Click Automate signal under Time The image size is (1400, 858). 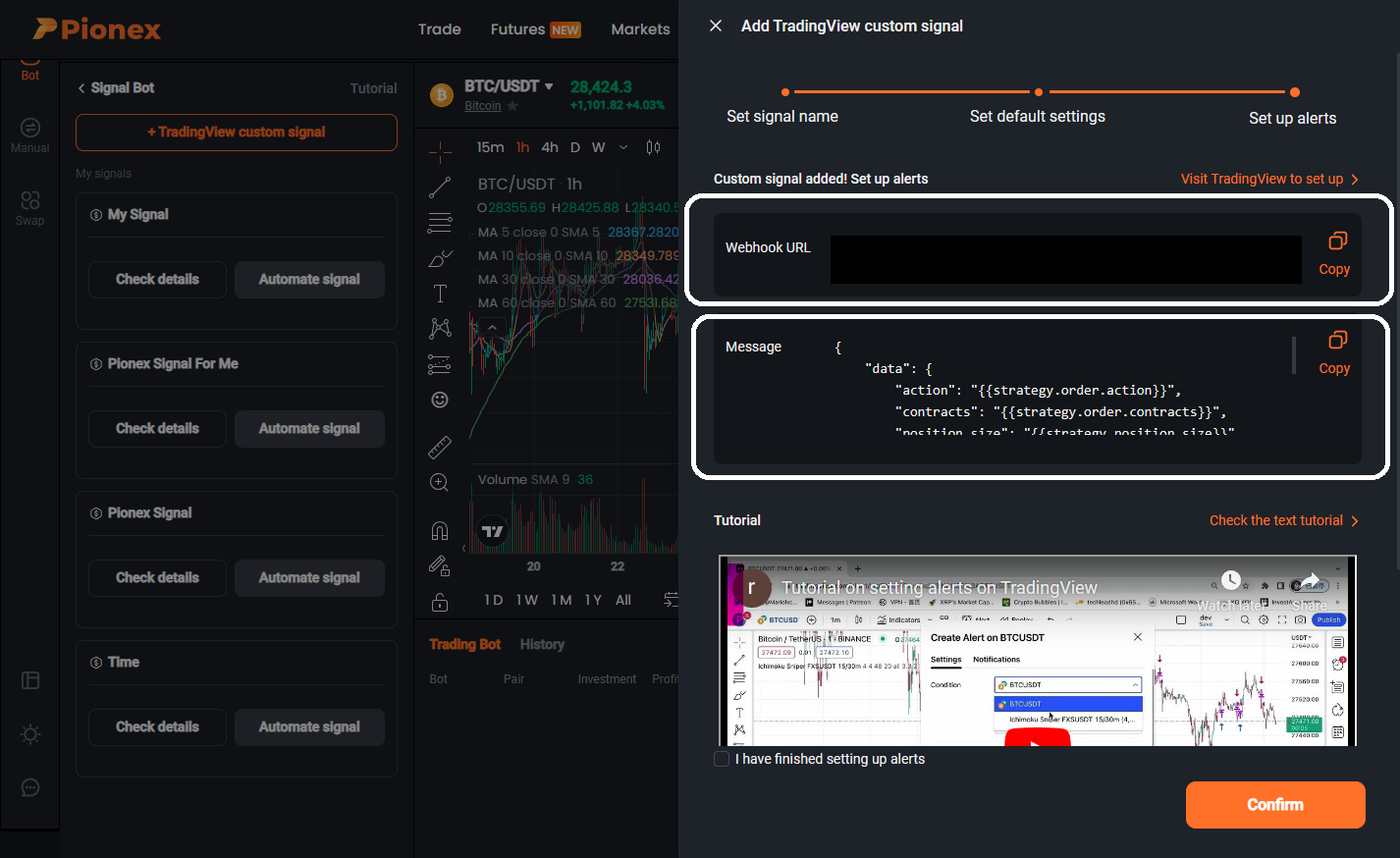309,727
